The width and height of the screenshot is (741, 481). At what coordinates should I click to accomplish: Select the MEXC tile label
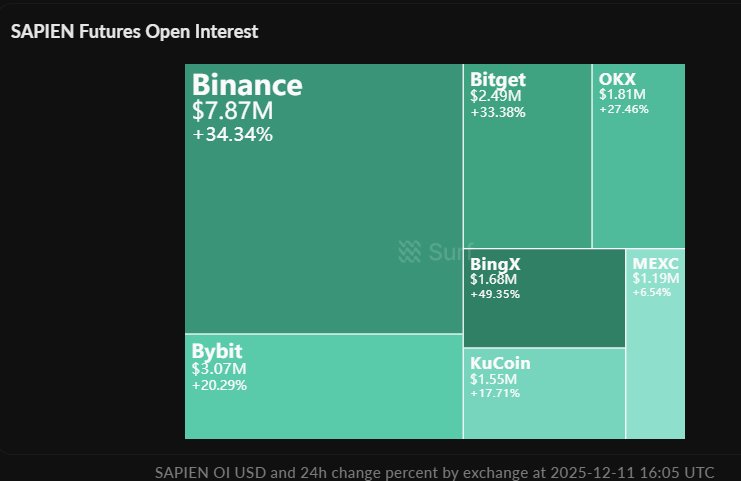click(655, 264)
